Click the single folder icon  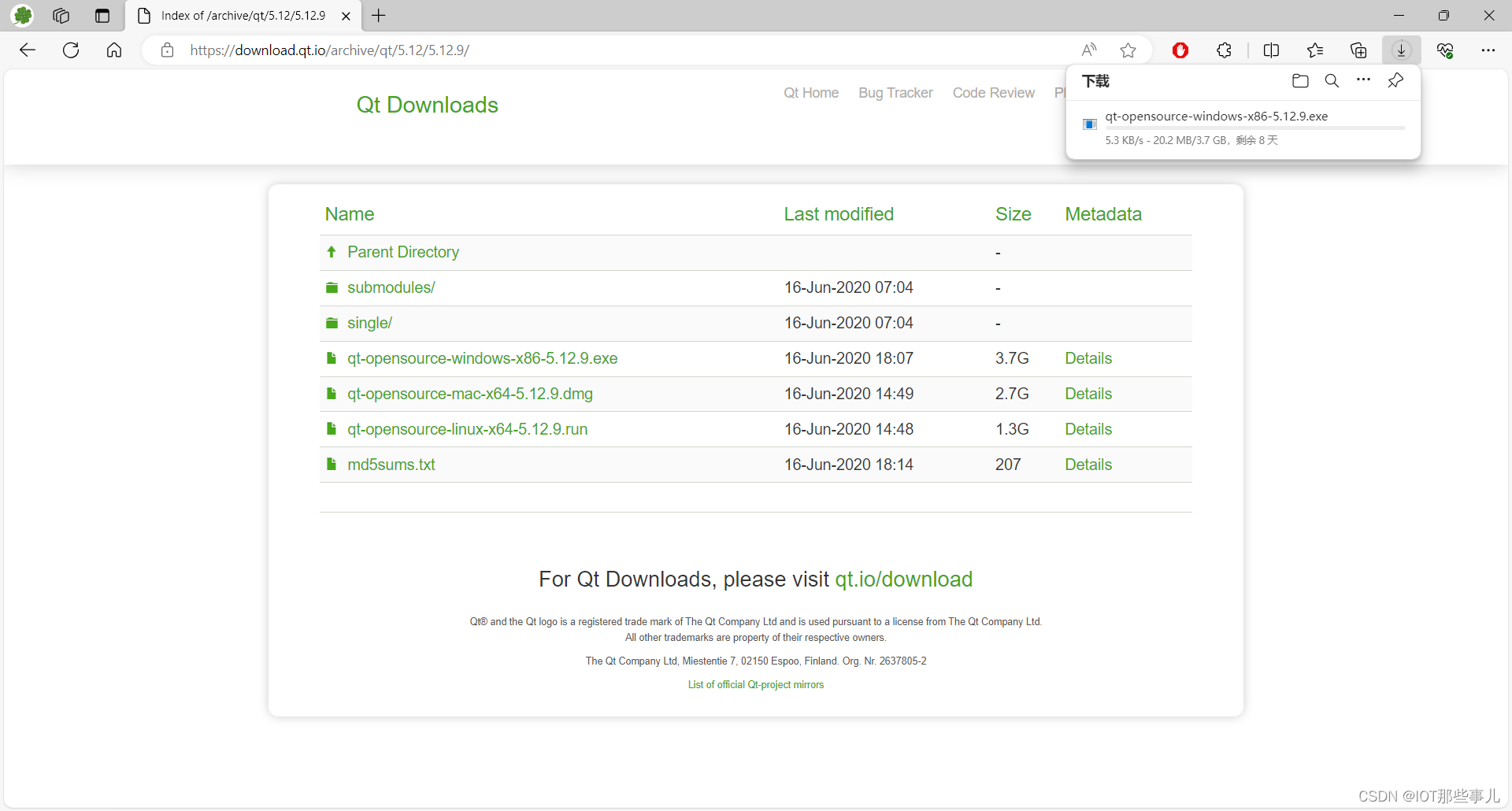(332, 323)
